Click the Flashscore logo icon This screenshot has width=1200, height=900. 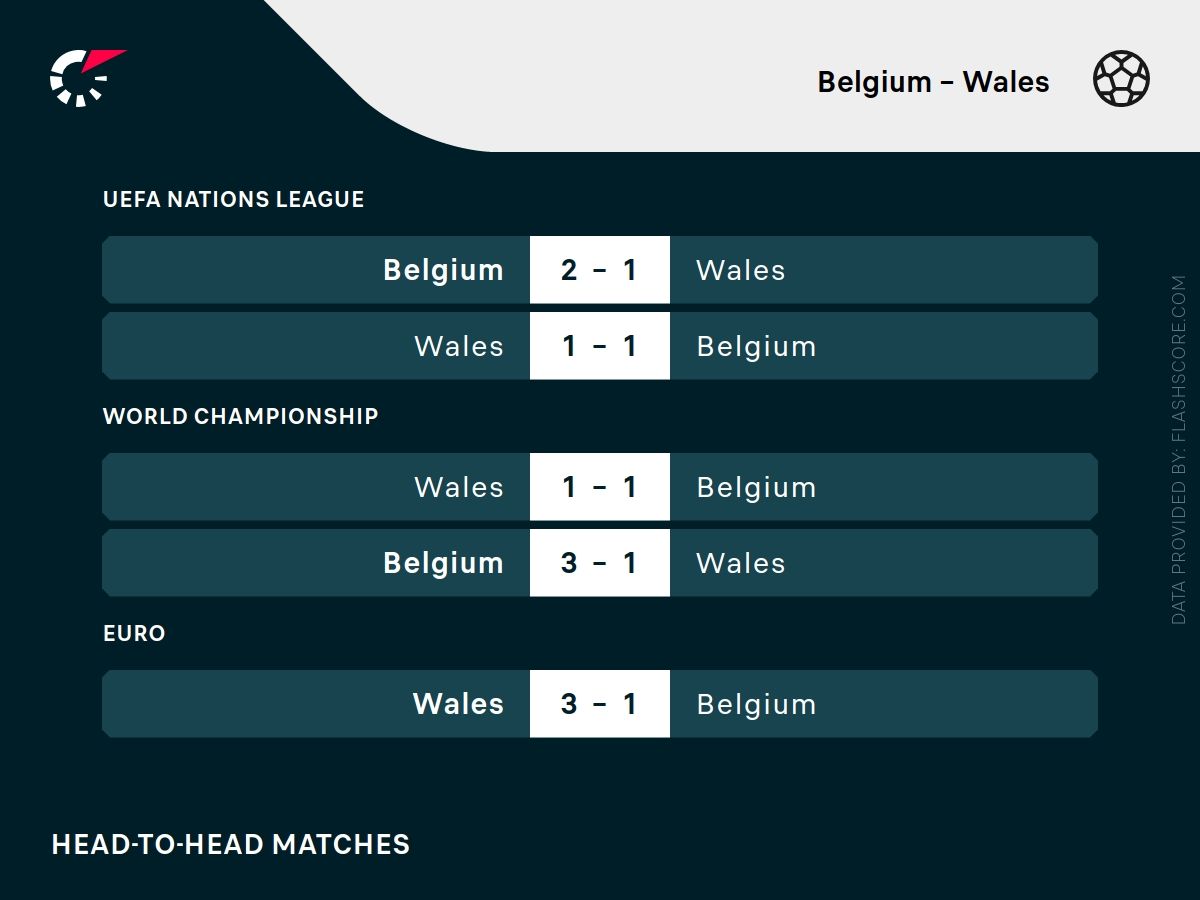85,77
